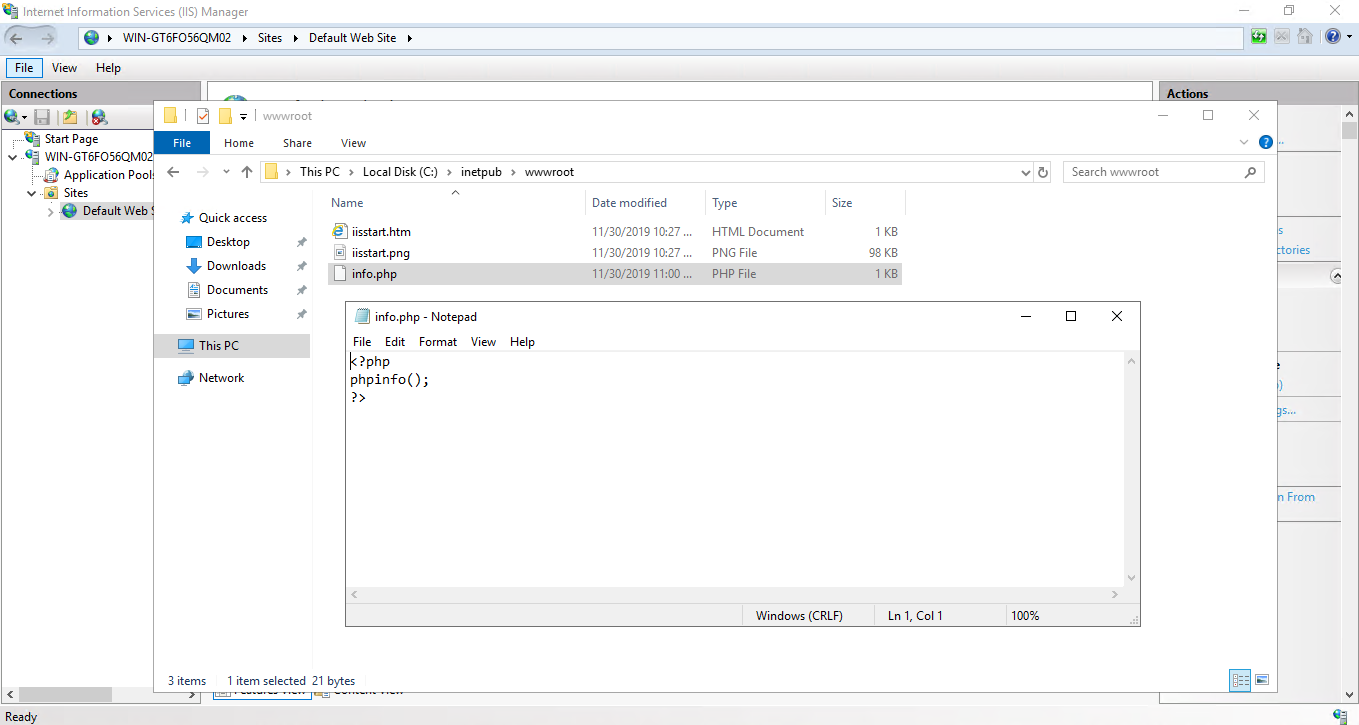Open the Home tab in Explorer ribbon
The height and width of the screenshot is (725, 1359).
tap(239, 143)
